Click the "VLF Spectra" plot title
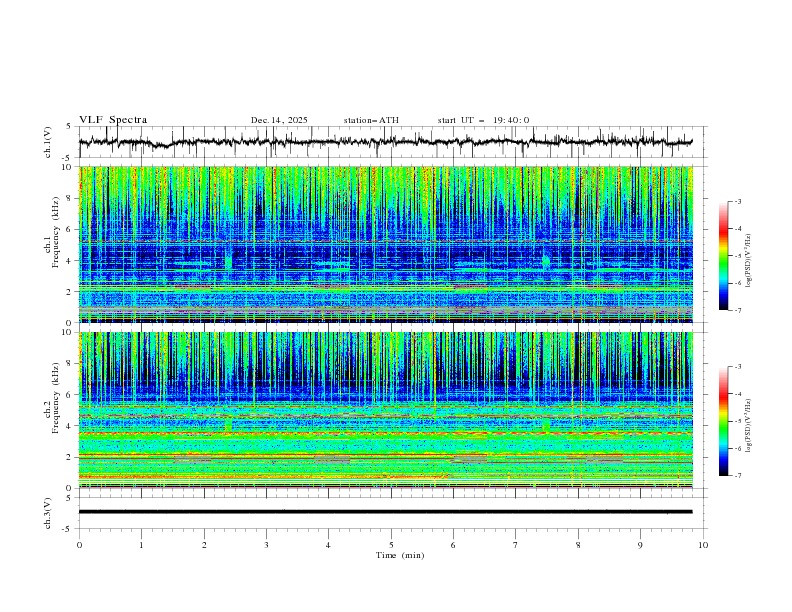This screenshot has height=612, width=792. point(113,120)
